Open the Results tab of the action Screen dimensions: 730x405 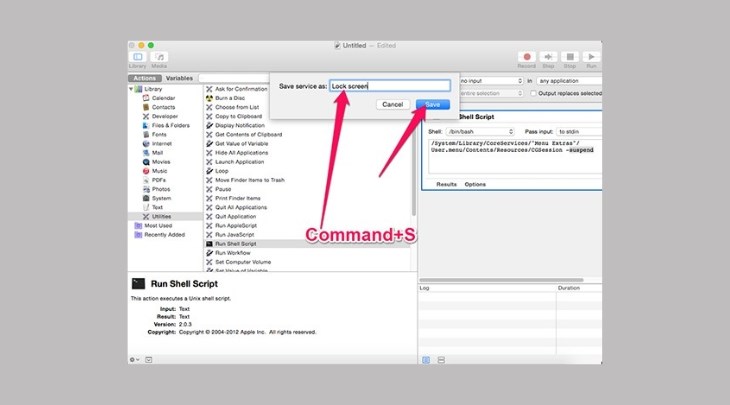[x=446, y=184]
